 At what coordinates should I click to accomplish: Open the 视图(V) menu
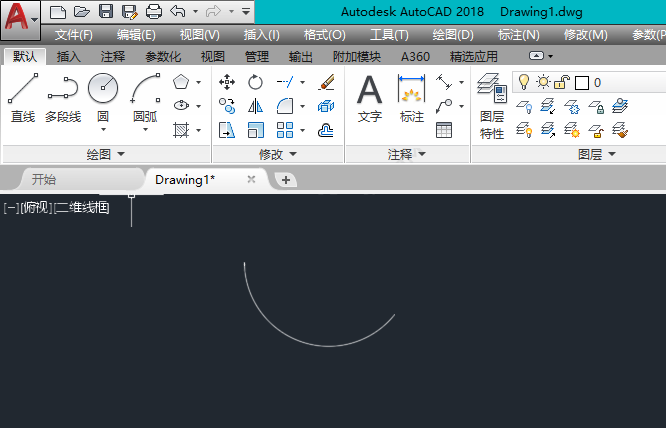click(199, 35)
